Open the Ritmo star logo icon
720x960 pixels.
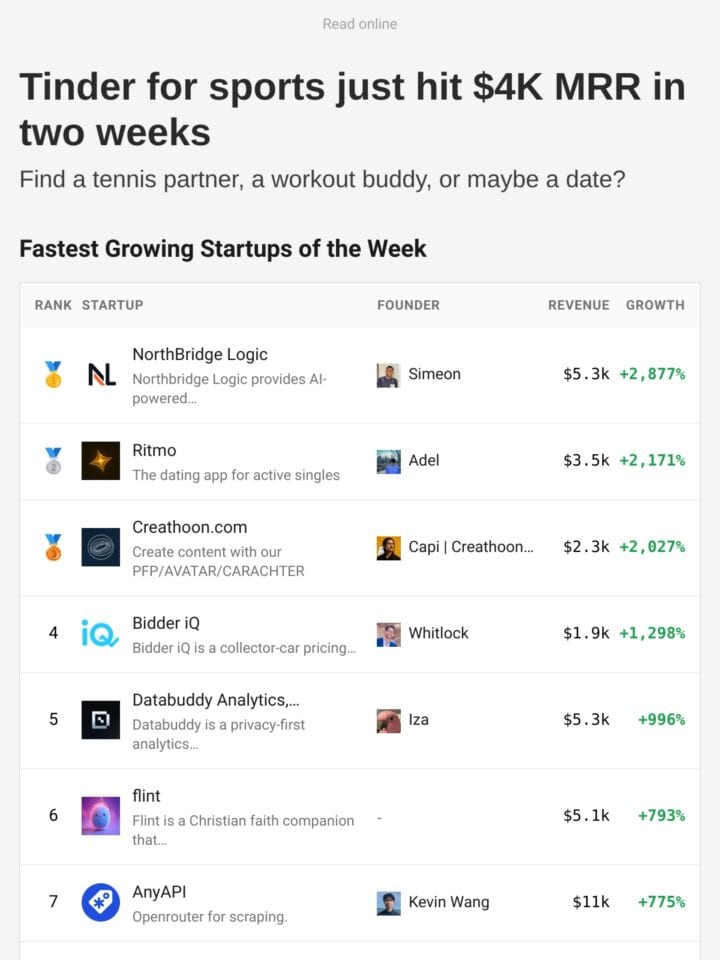pyautogui.click(x=100, y=460)
